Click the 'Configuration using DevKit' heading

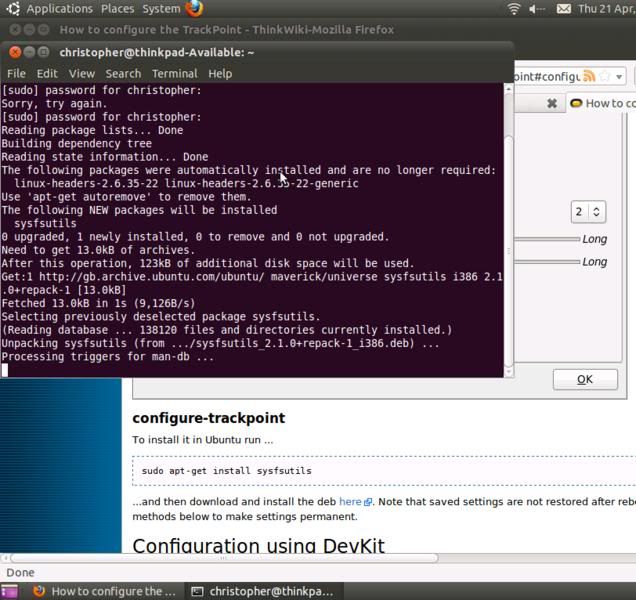point(258,545)
